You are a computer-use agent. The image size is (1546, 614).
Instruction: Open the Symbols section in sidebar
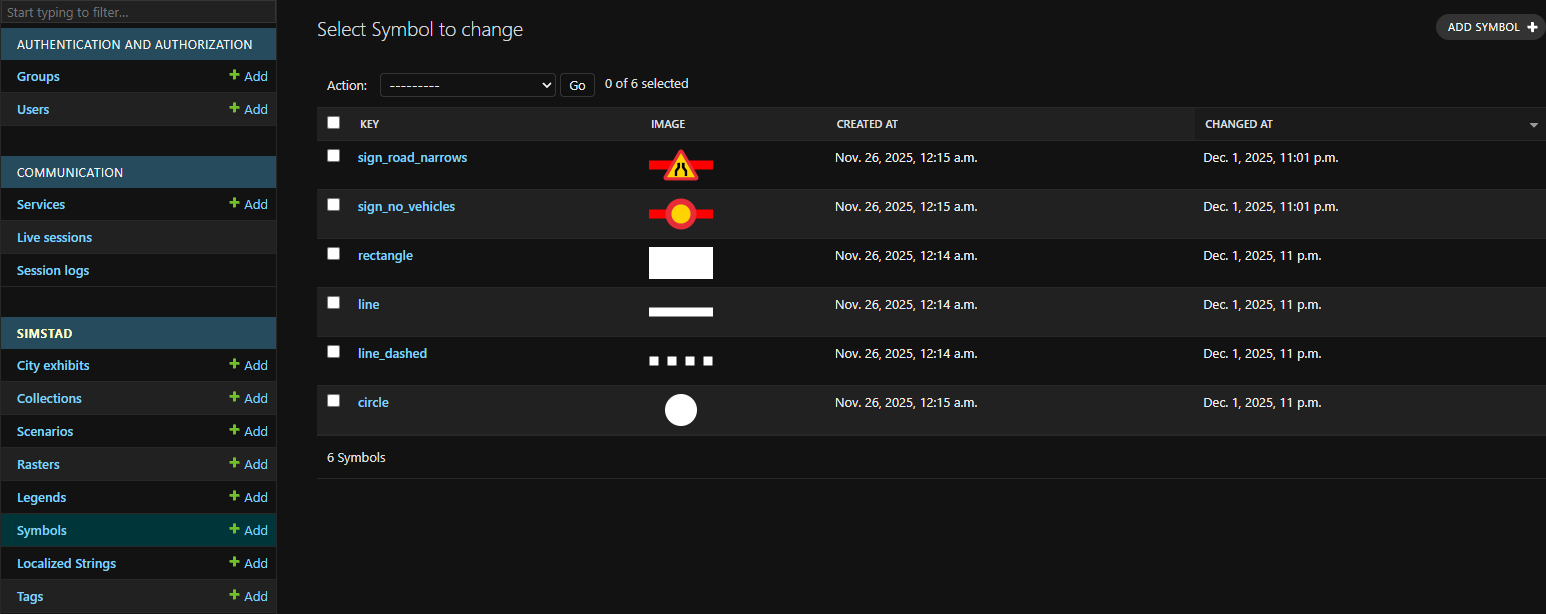42,530
